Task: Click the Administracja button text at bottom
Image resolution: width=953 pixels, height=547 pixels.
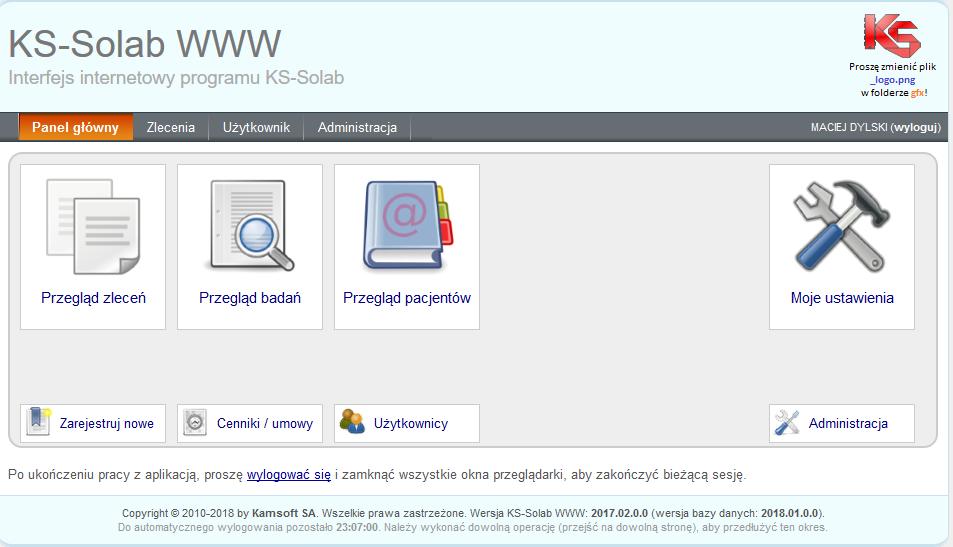Action: 848,423
